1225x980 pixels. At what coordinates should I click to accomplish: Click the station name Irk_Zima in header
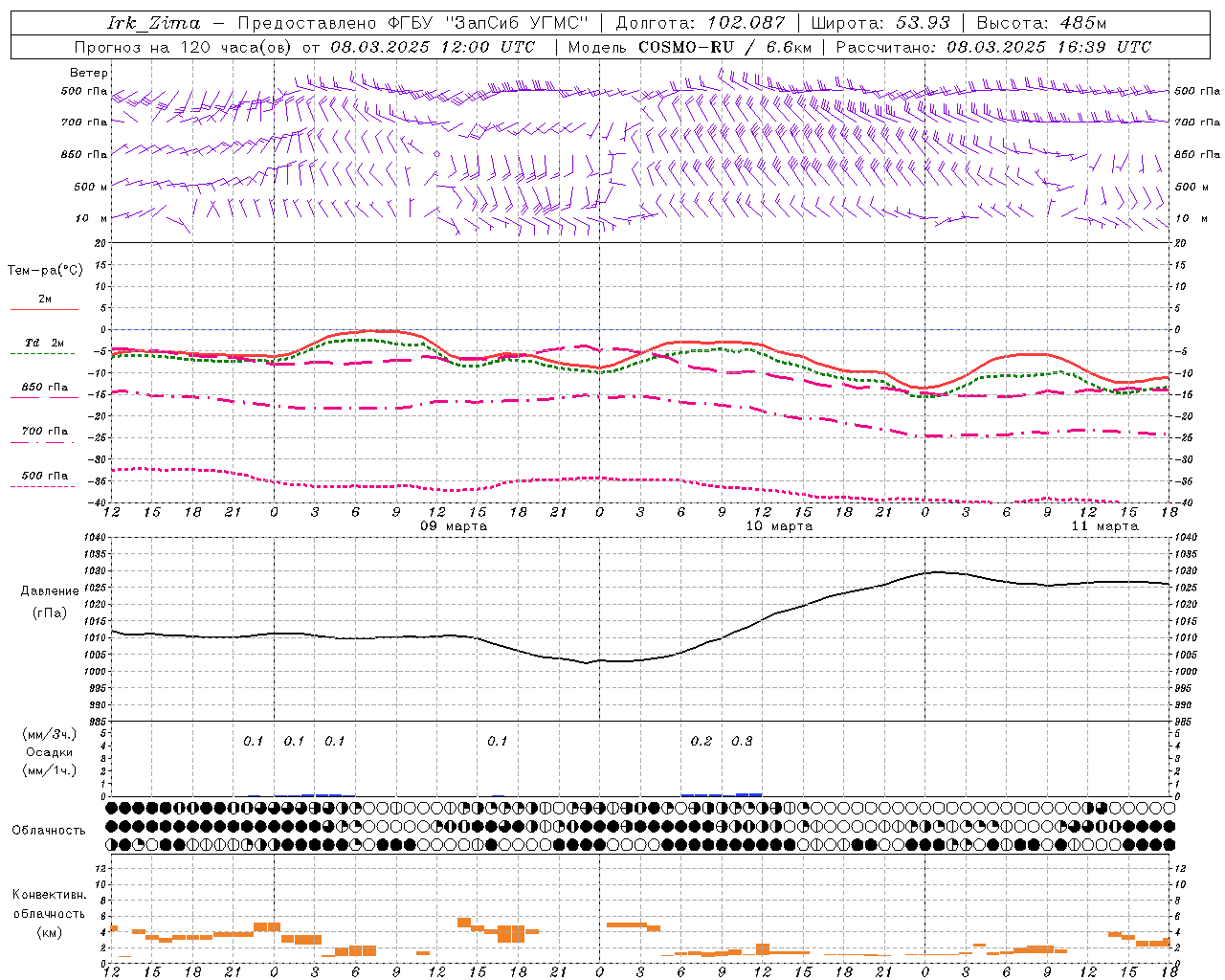[x=154, y=23]
